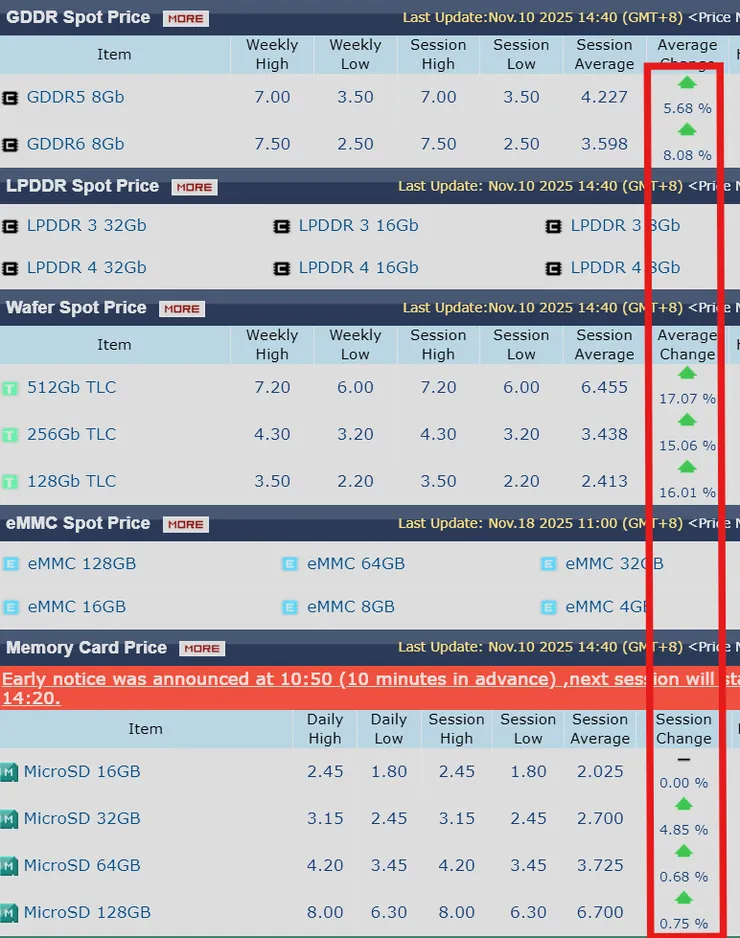Viewport: 740px width, 938px height.
Task: Open the MicroSD 64GB link
Action: [x=82, y=865]
